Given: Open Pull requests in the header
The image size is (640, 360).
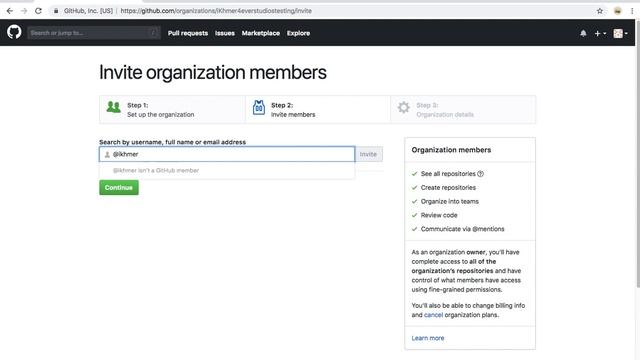Looking at the screenshot, I should (x=188, y=33).
